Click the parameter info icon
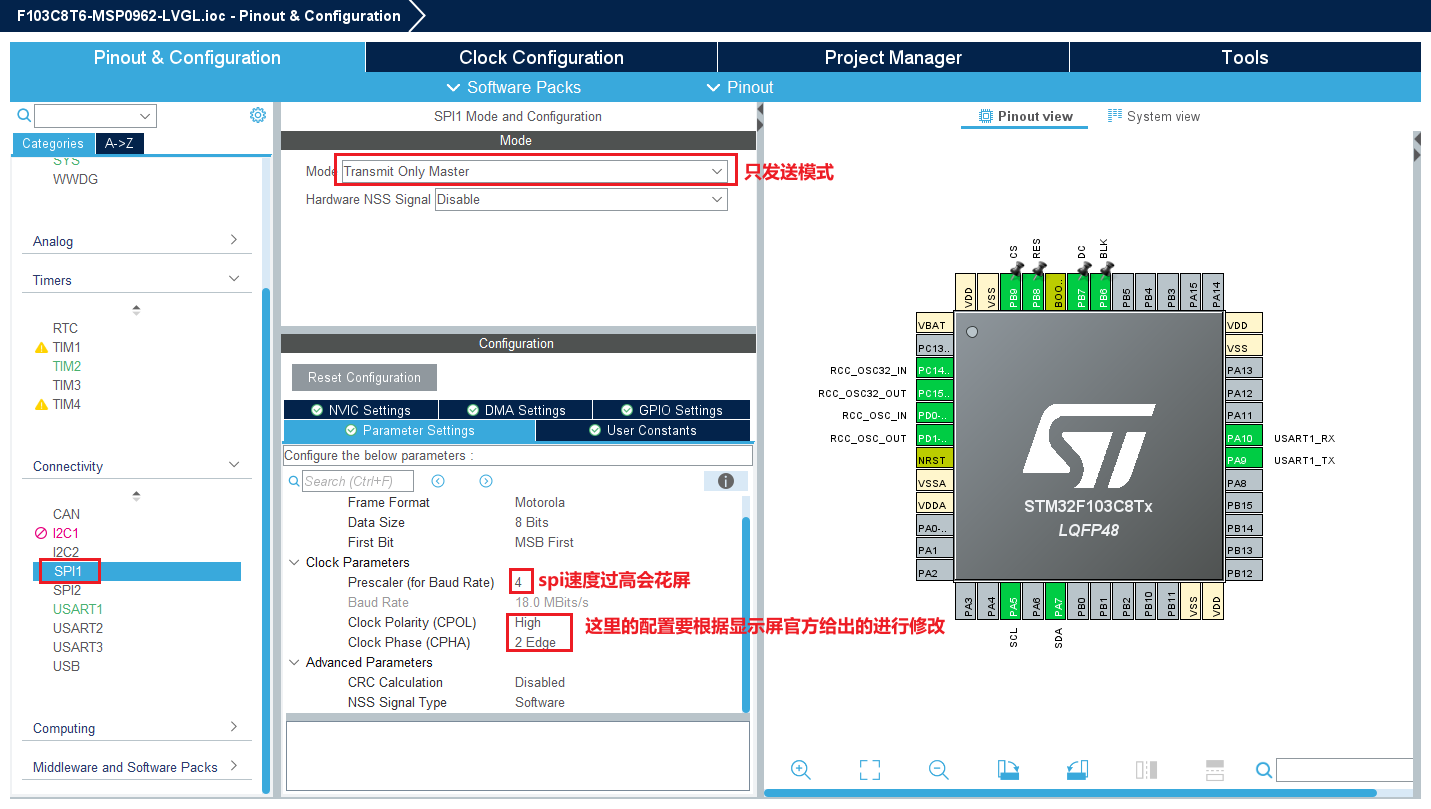 [x=726, y=481]
